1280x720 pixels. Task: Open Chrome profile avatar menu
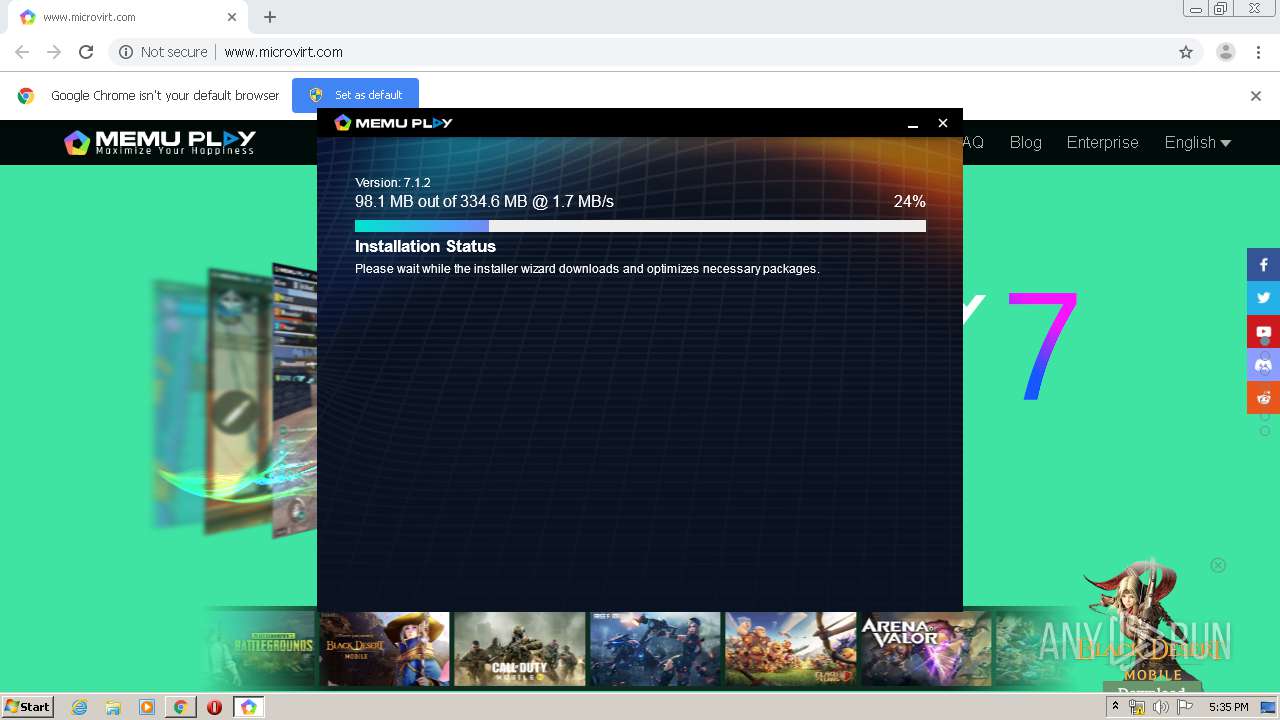pos(1226,52)
